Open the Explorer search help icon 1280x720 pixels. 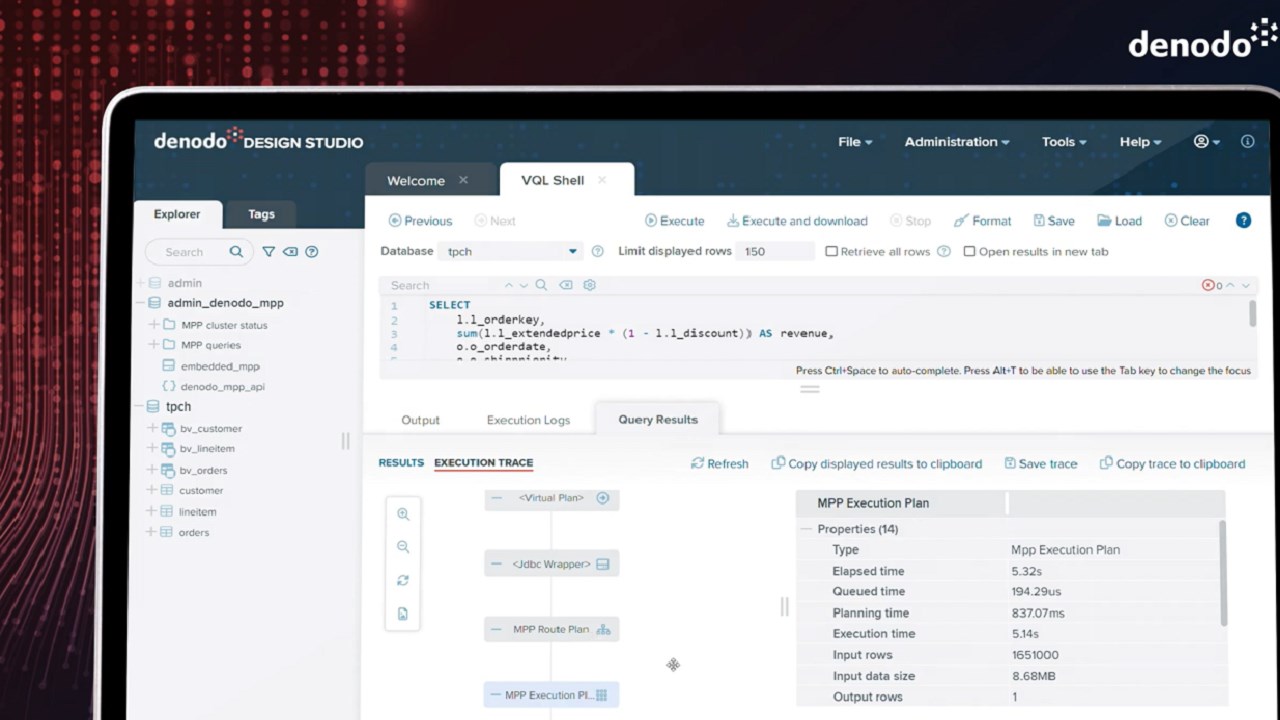point(312,252)
